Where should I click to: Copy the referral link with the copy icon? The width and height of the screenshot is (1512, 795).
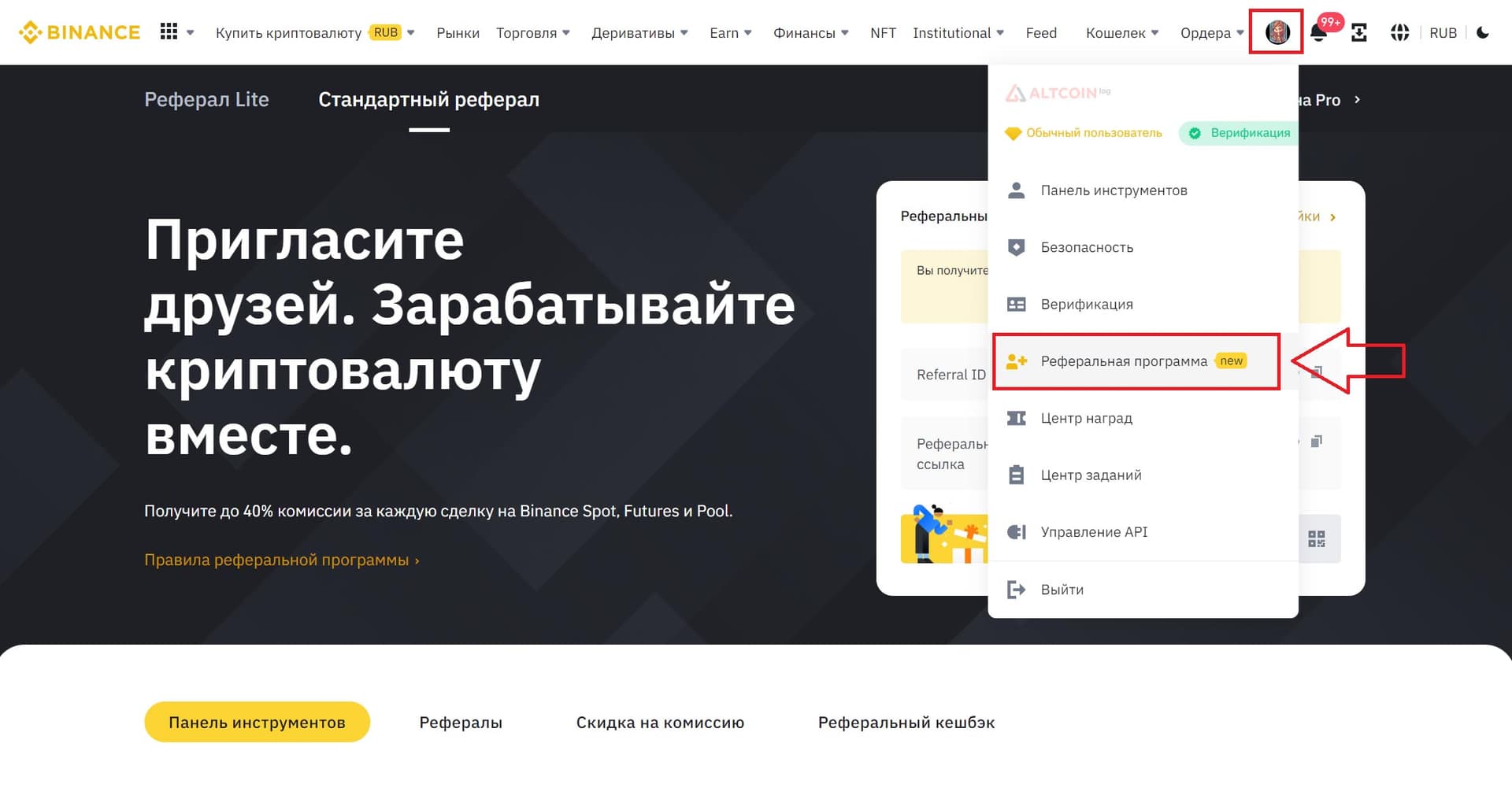1316,442
